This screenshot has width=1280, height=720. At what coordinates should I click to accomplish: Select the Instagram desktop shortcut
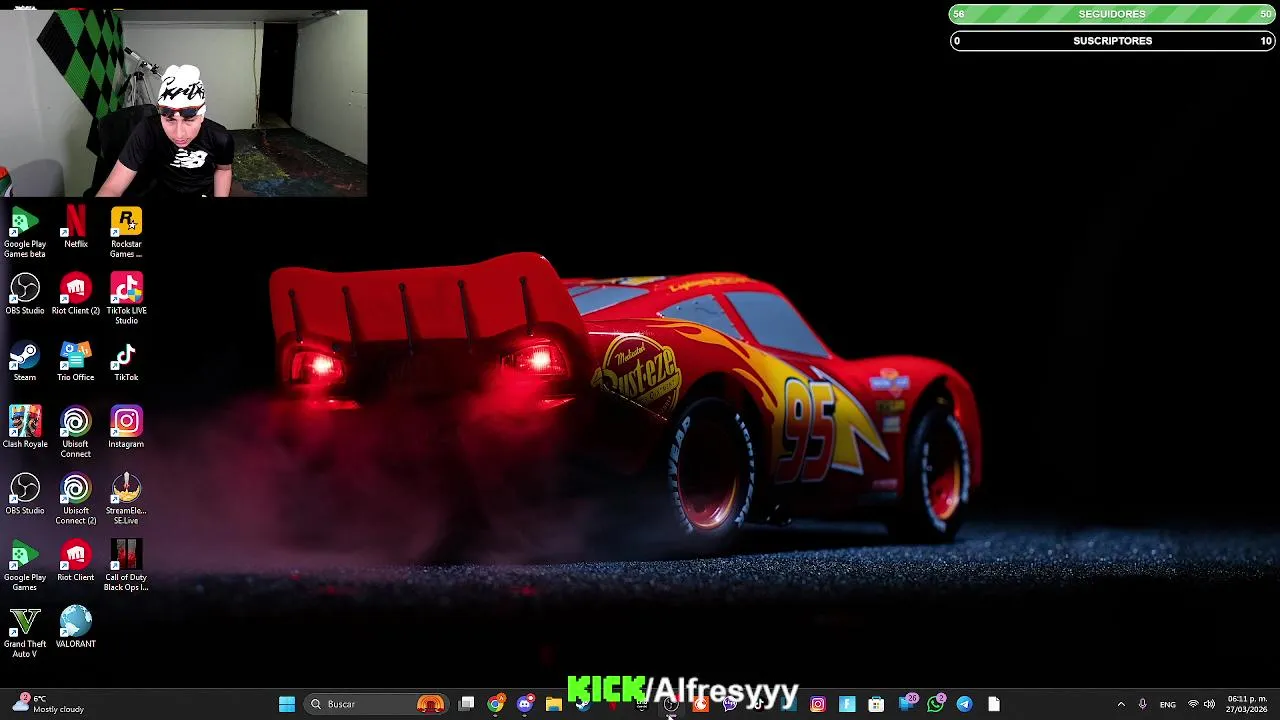pos(126,427)
